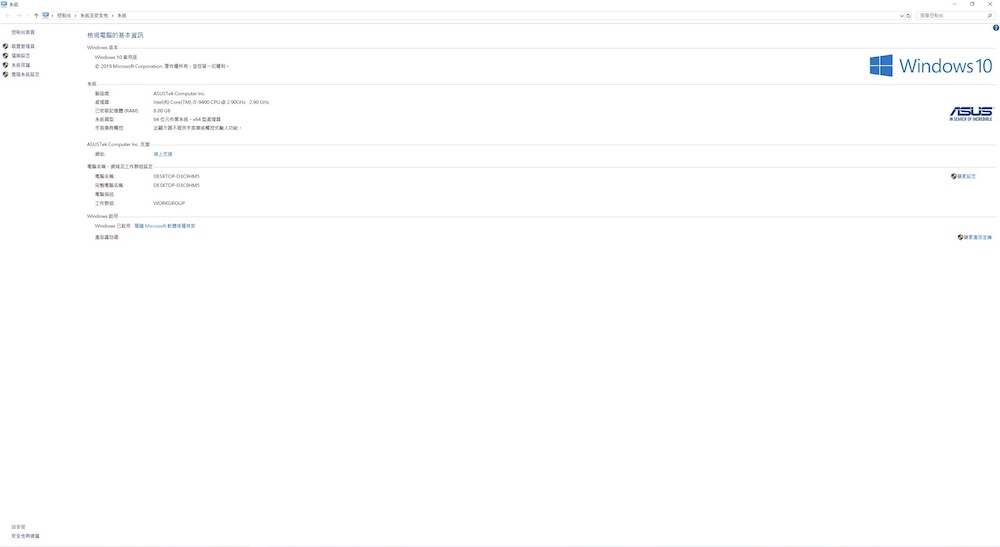
Task: Open Security and Maintenance (安全性與維護) link
Action: [26, 536]
